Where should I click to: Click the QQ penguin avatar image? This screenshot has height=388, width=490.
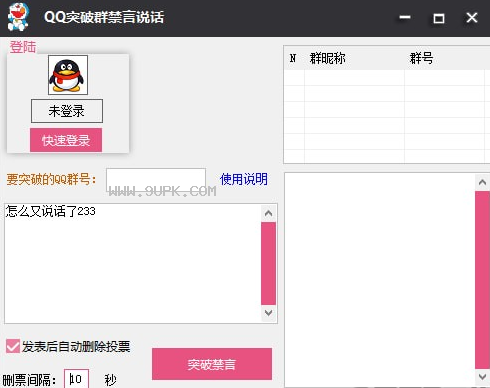(68, 75)
